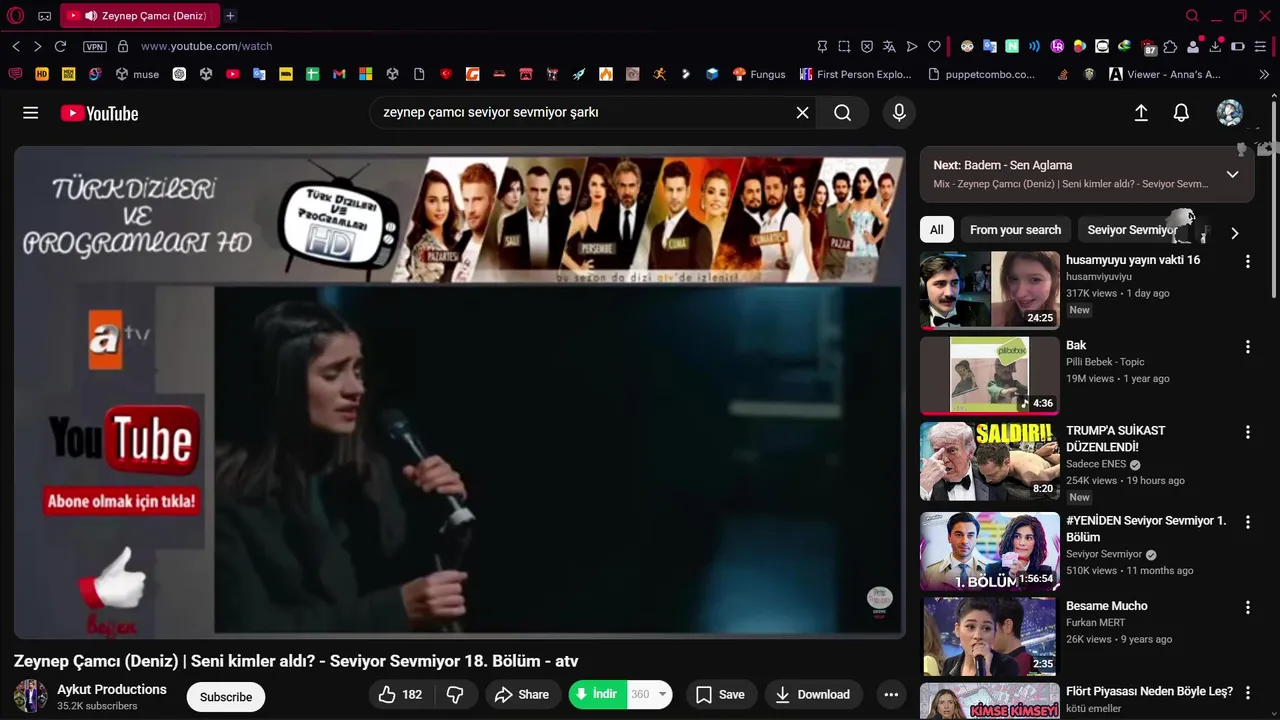Select the Seviyor Sevmiyor chip

(x=1132, y=230)
